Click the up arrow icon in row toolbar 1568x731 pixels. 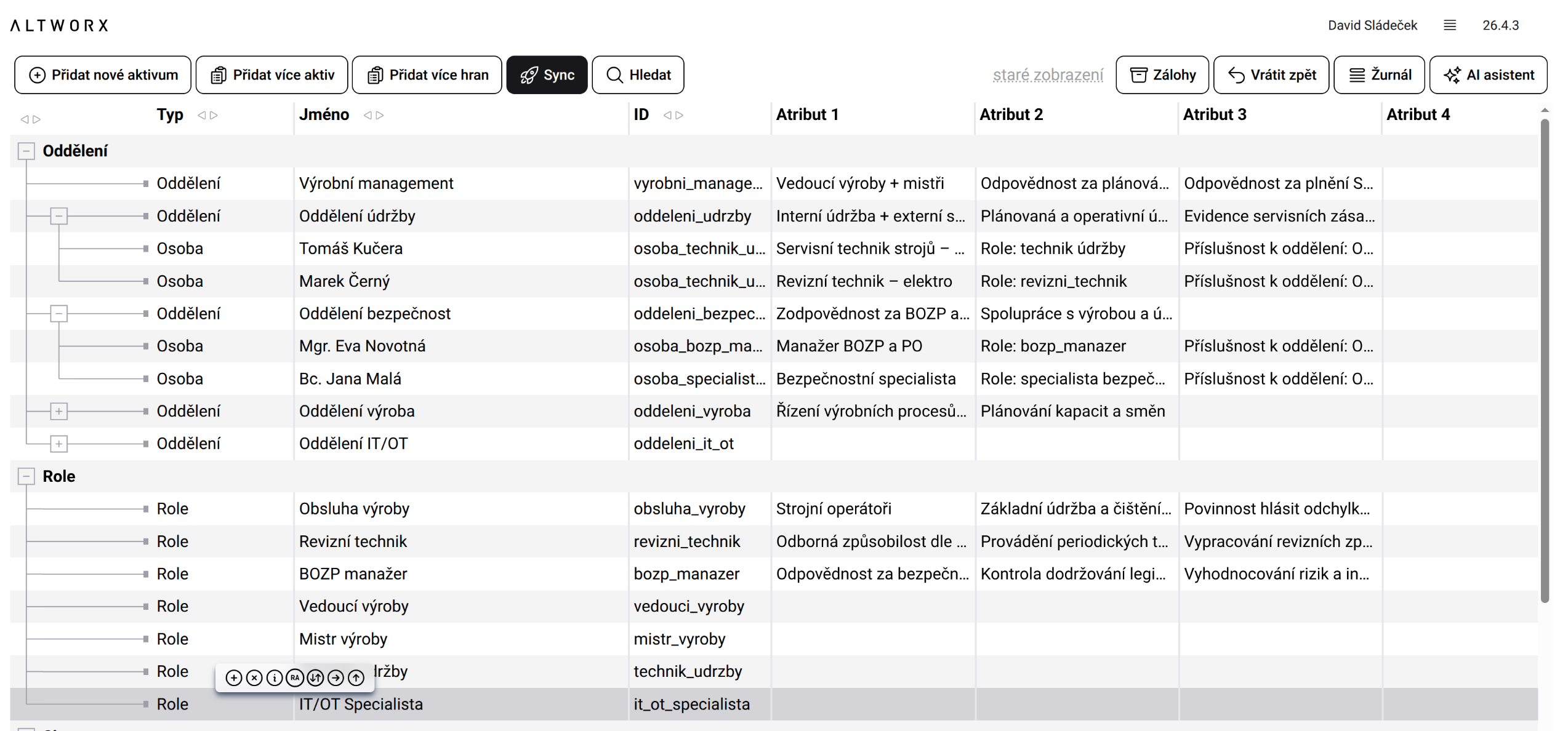(356, 677)
